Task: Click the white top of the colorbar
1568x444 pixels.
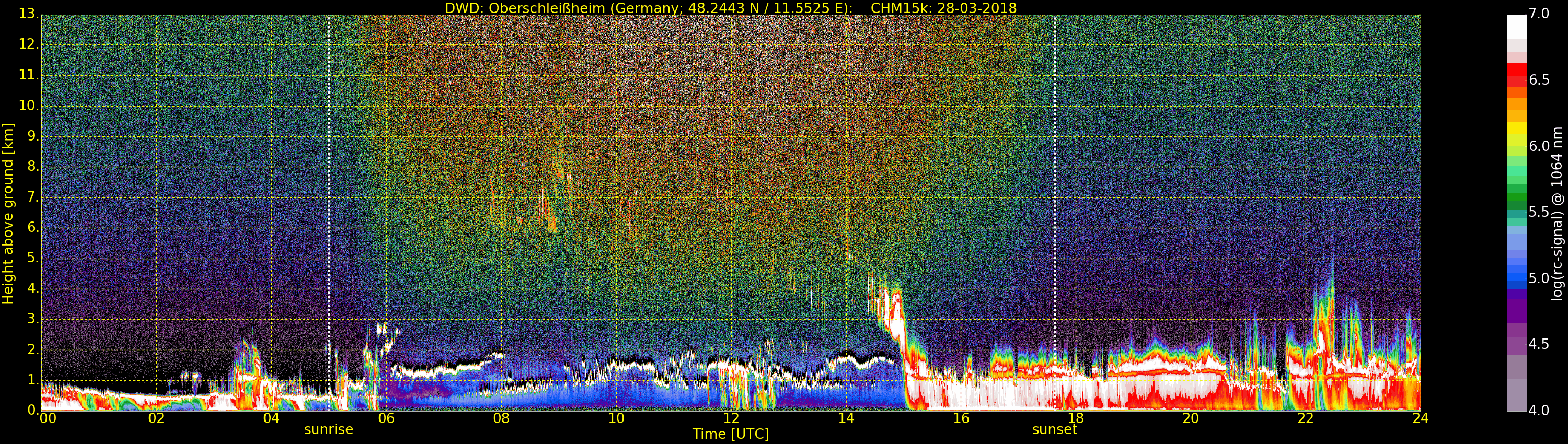Action: tap(1516, 27)
